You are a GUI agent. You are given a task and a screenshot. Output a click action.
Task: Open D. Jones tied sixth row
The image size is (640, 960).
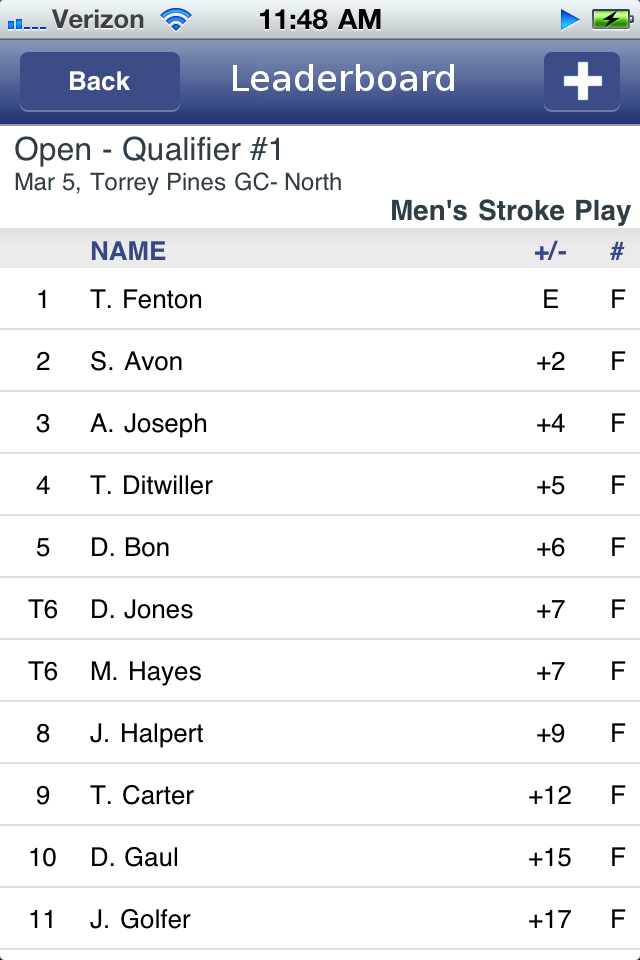[x=320, y=609]
